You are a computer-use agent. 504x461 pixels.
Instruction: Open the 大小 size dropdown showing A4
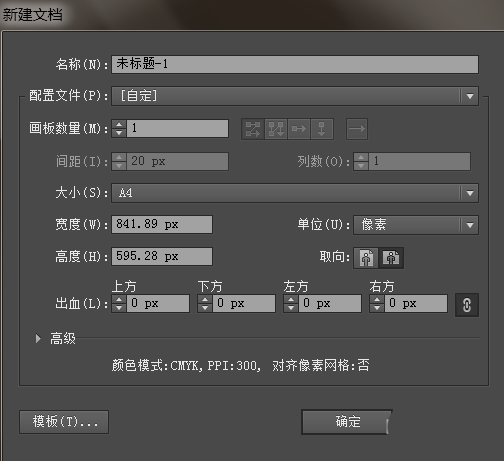point(295,193)
